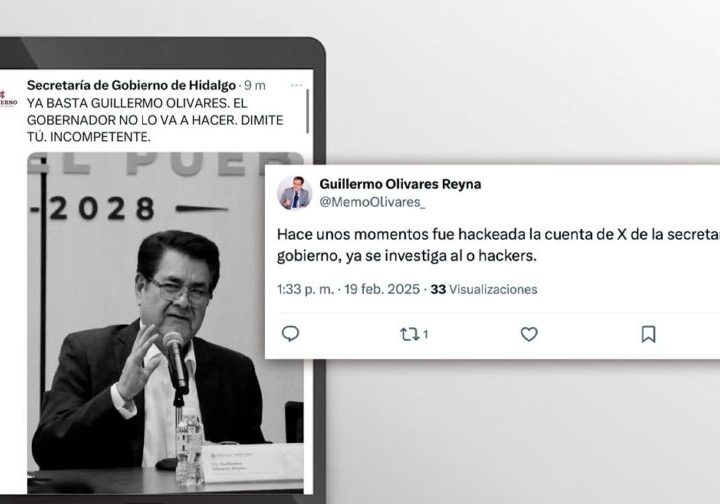Open the black and white press photo
The width and height of the screenshot is (720, 504).
pos(165,323)
